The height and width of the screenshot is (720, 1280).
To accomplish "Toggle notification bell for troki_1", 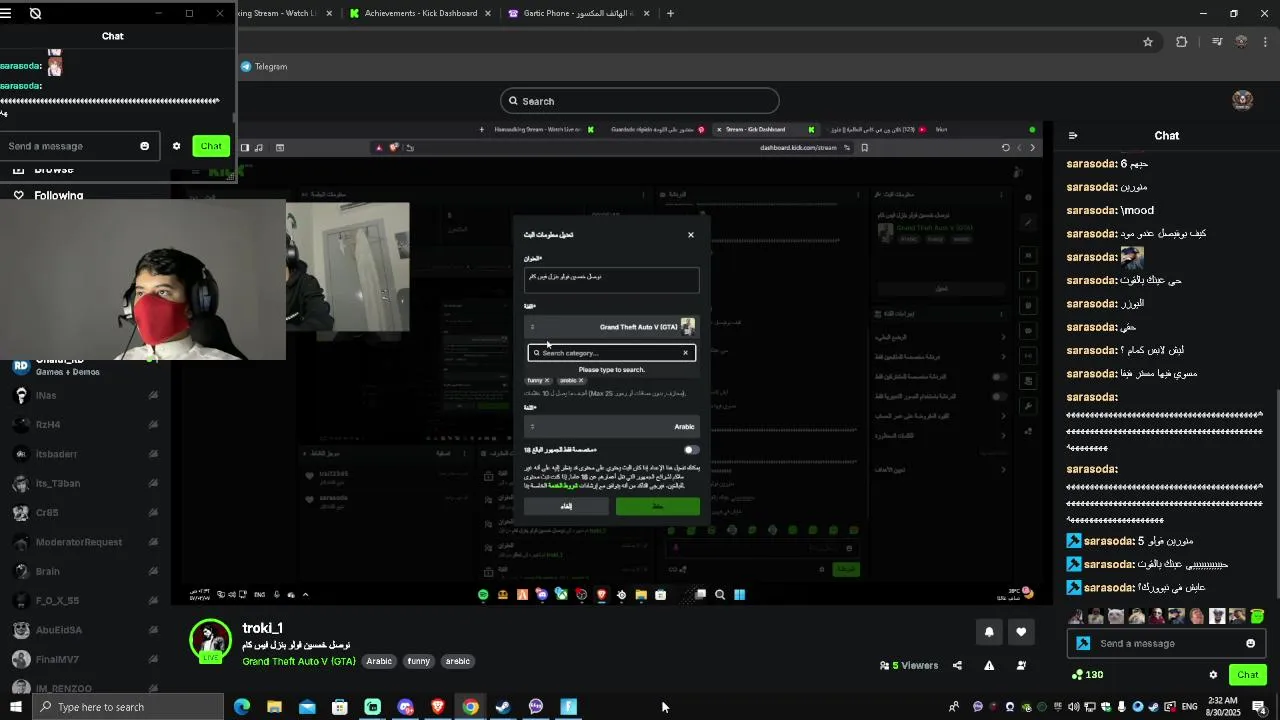I will coord(989,632).
